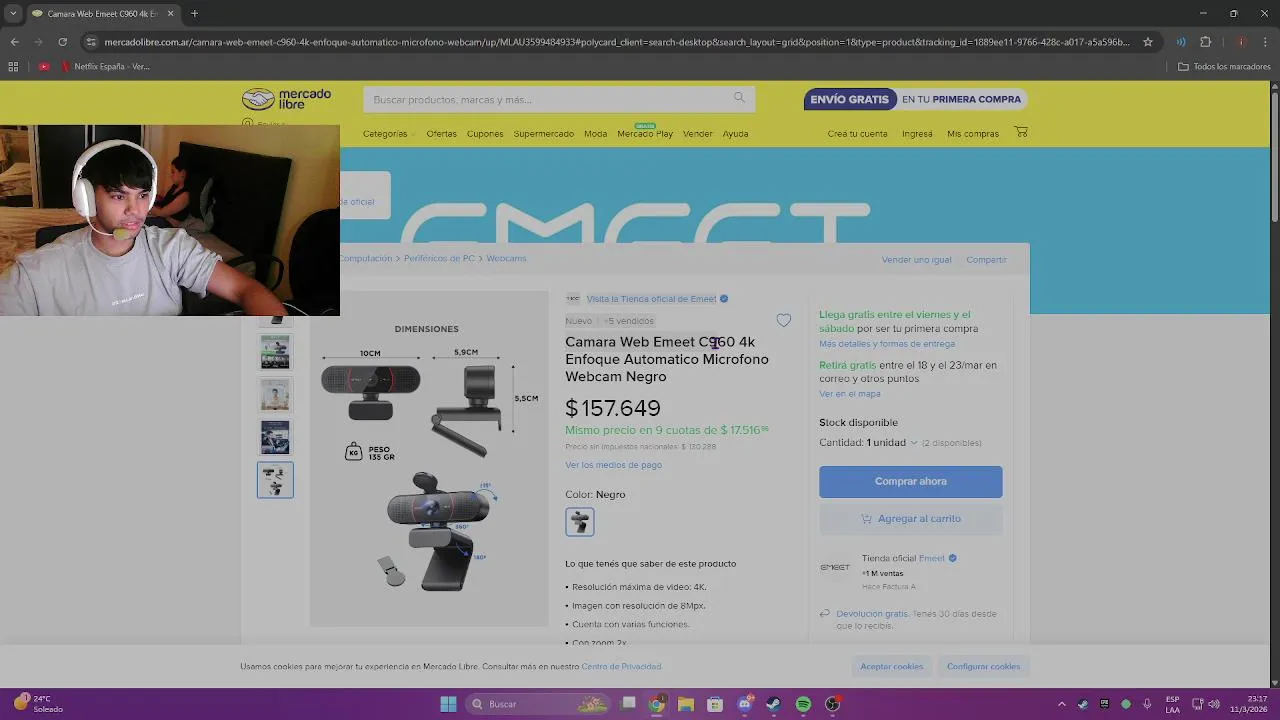Expand the Categorías dropdown
This screenshot has height=720, width=1280.
point(388,134)
